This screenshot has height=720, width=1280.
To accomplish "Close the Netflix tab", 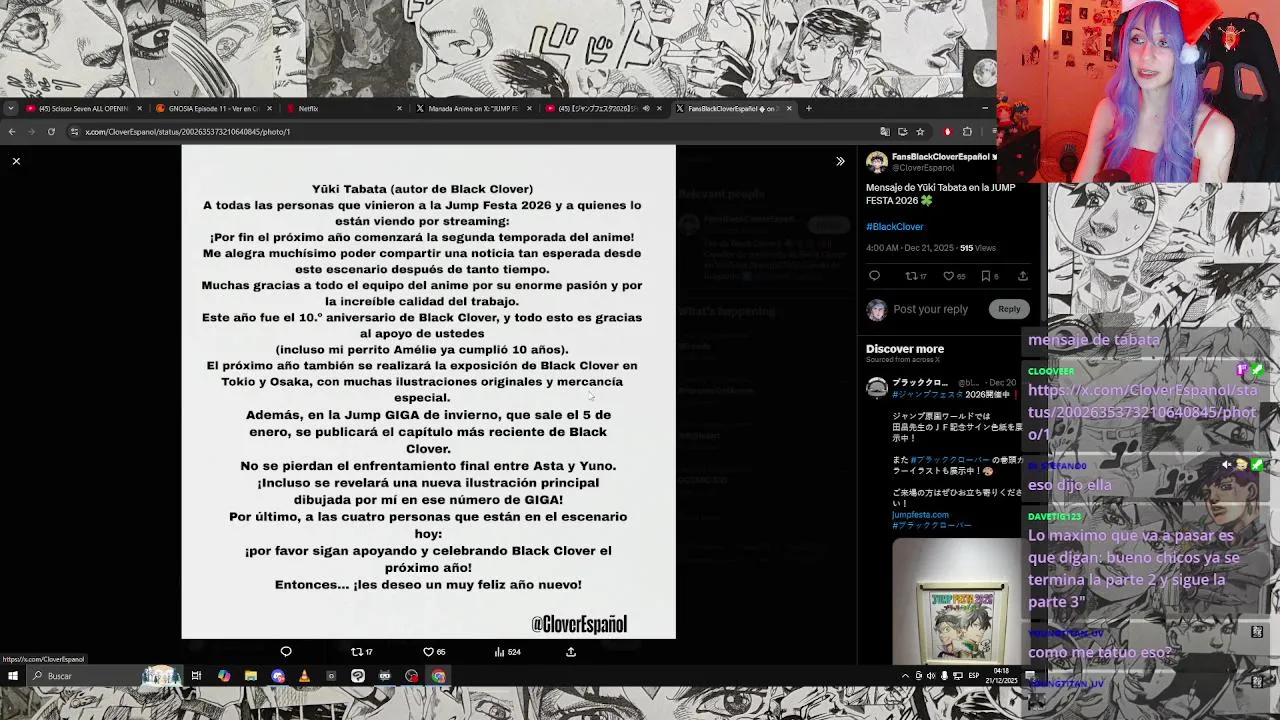I will pos(399,108).
